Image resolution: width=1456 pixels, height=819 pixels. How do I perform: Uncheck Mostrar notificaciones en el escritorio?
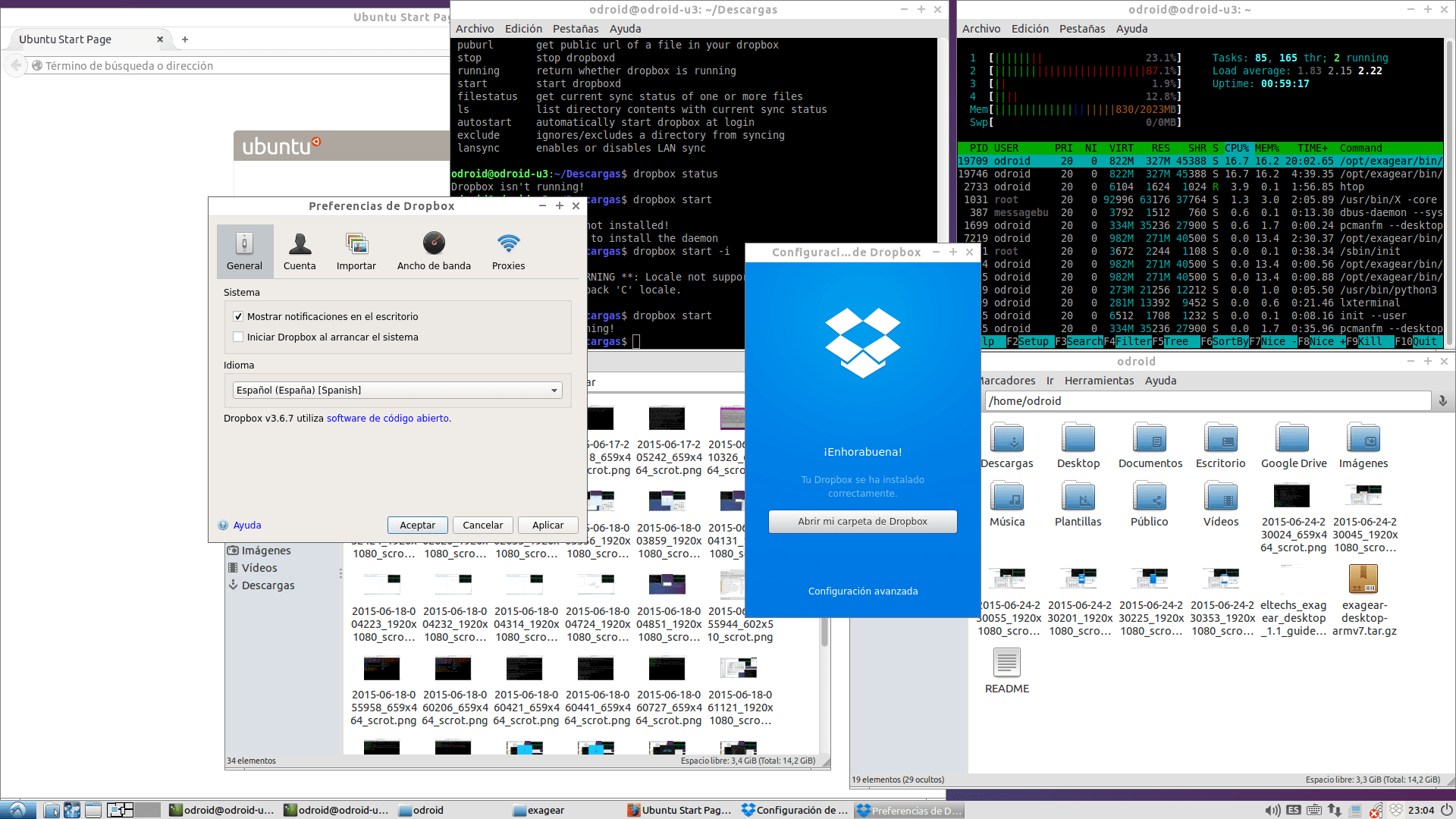[238, 316]
